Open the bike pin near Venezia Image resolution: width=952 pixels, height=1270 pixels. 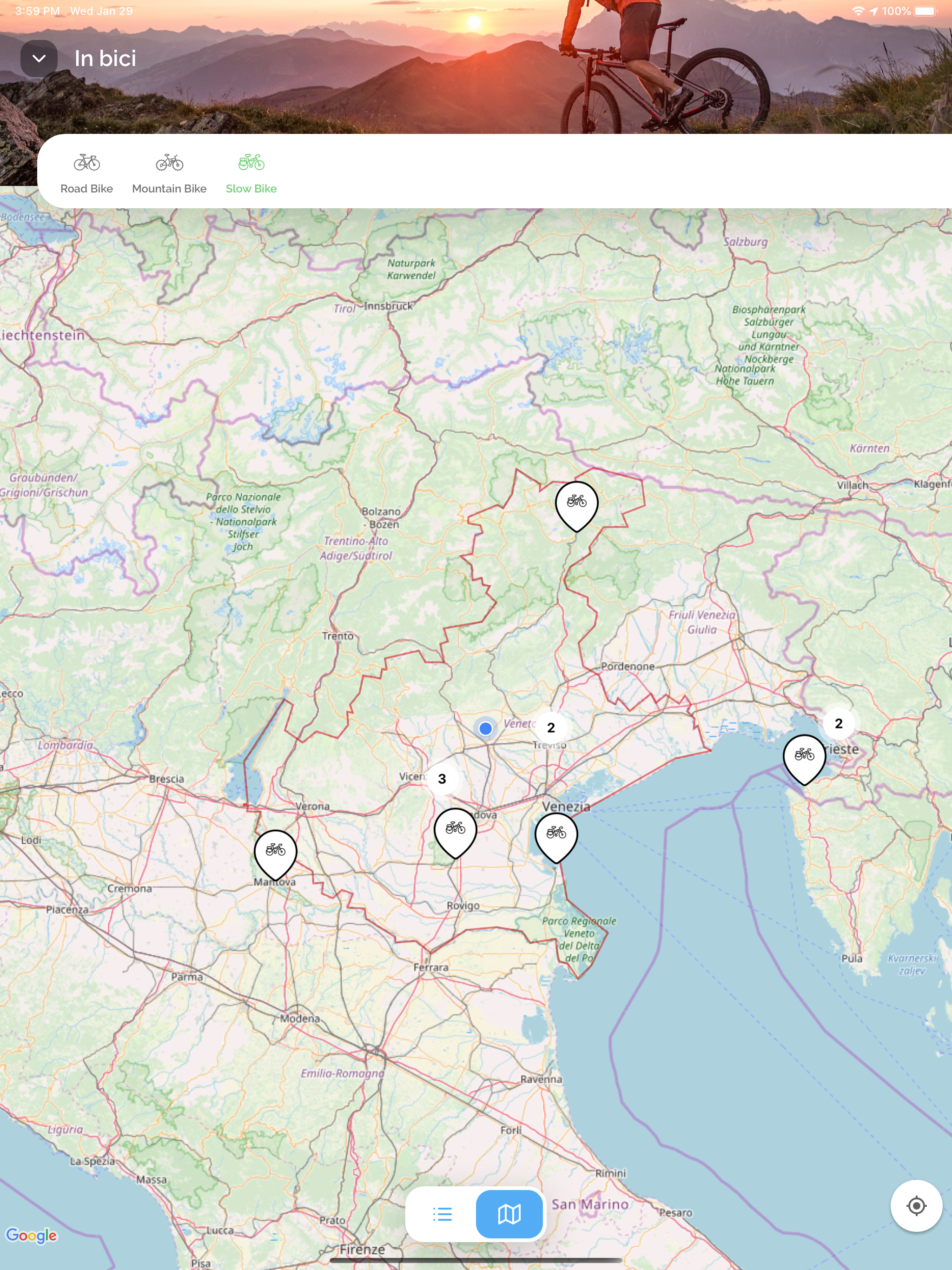click(556, 833)
